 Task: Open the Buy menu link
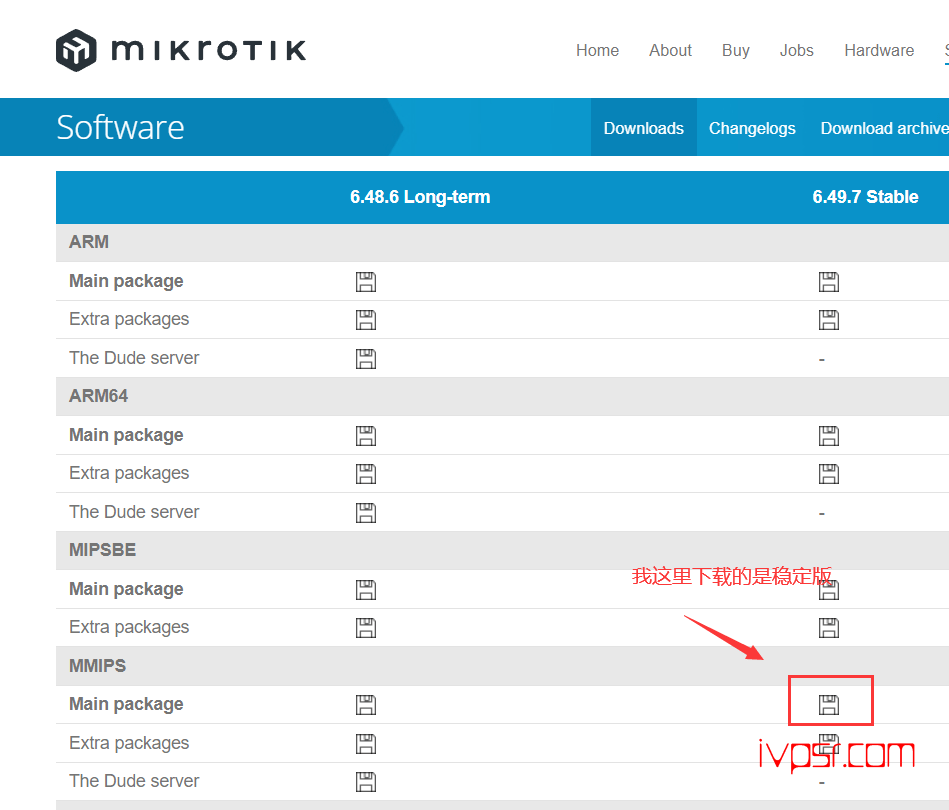735,50
